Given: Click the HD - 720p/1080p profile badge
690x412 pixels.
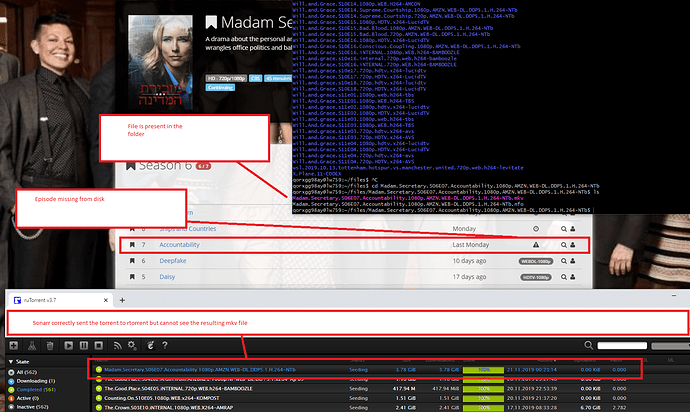Looking at the screenshot, I should click(226, 78).
